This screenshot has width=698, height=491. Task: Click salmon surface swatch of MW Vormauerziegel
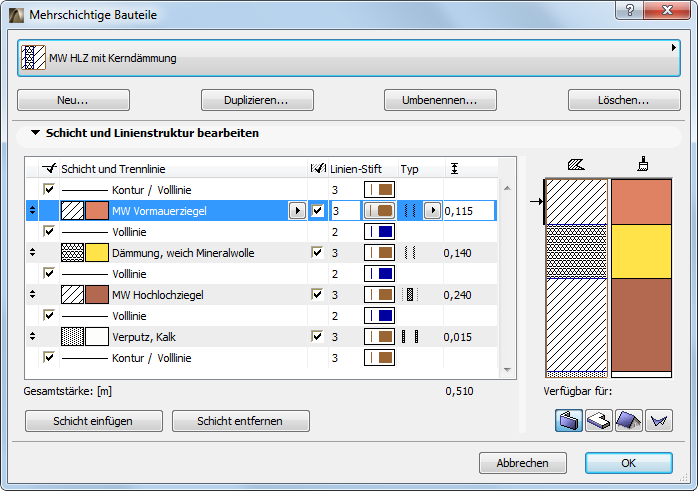[x=97, y=211]
